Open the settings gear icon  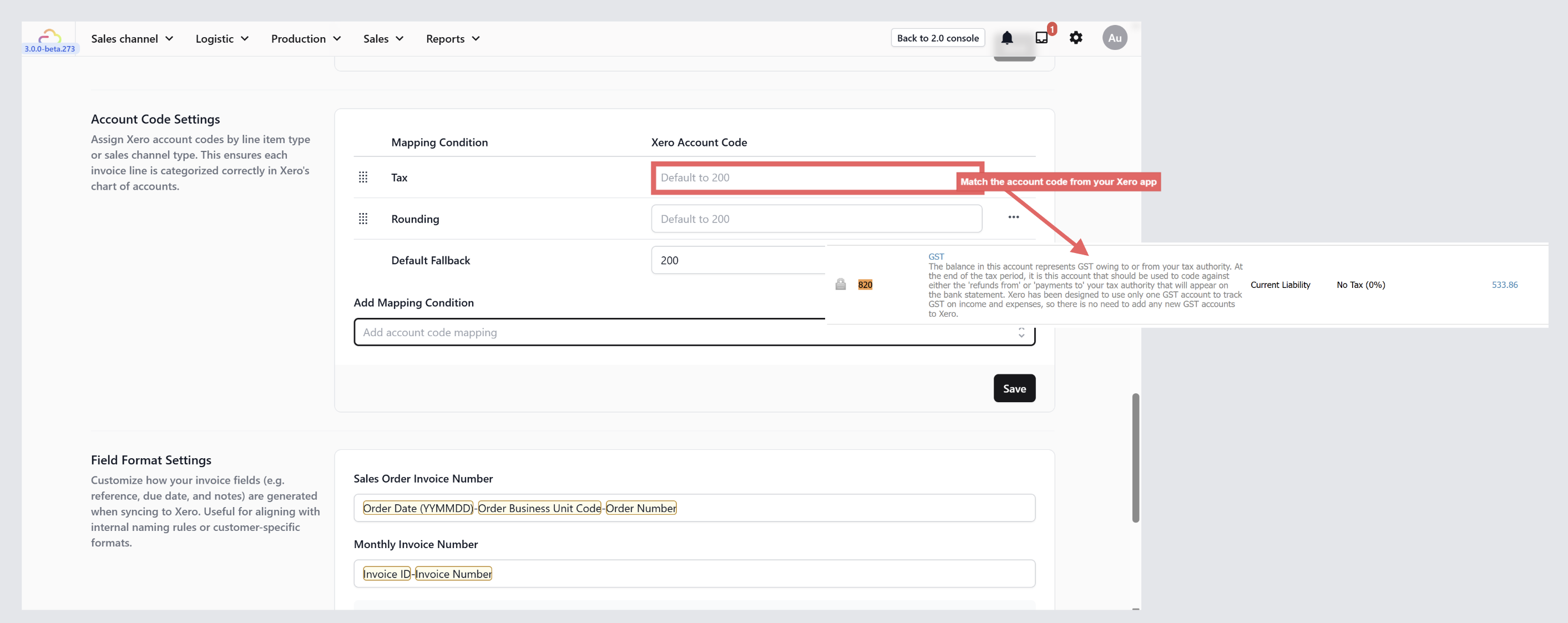click(1075, 38)
